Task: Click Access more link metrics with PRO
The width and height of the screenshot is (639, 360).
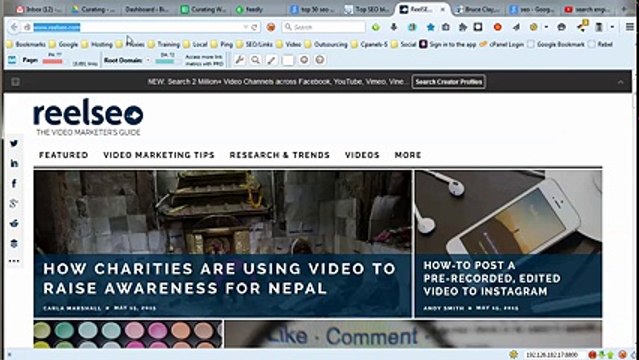Action: (204, 60)
